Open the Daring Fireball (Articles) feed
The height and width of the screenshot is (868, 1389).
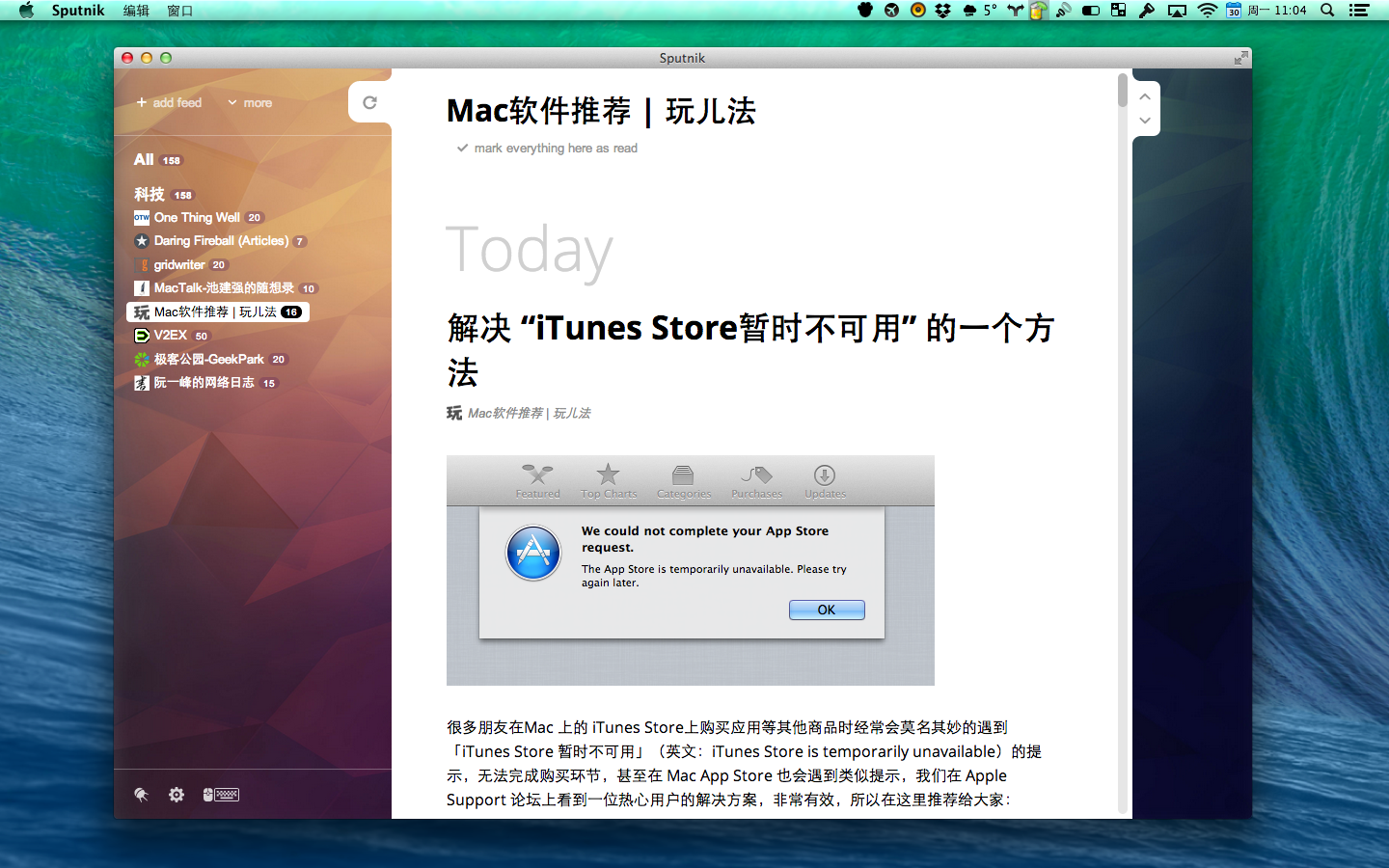220,241
